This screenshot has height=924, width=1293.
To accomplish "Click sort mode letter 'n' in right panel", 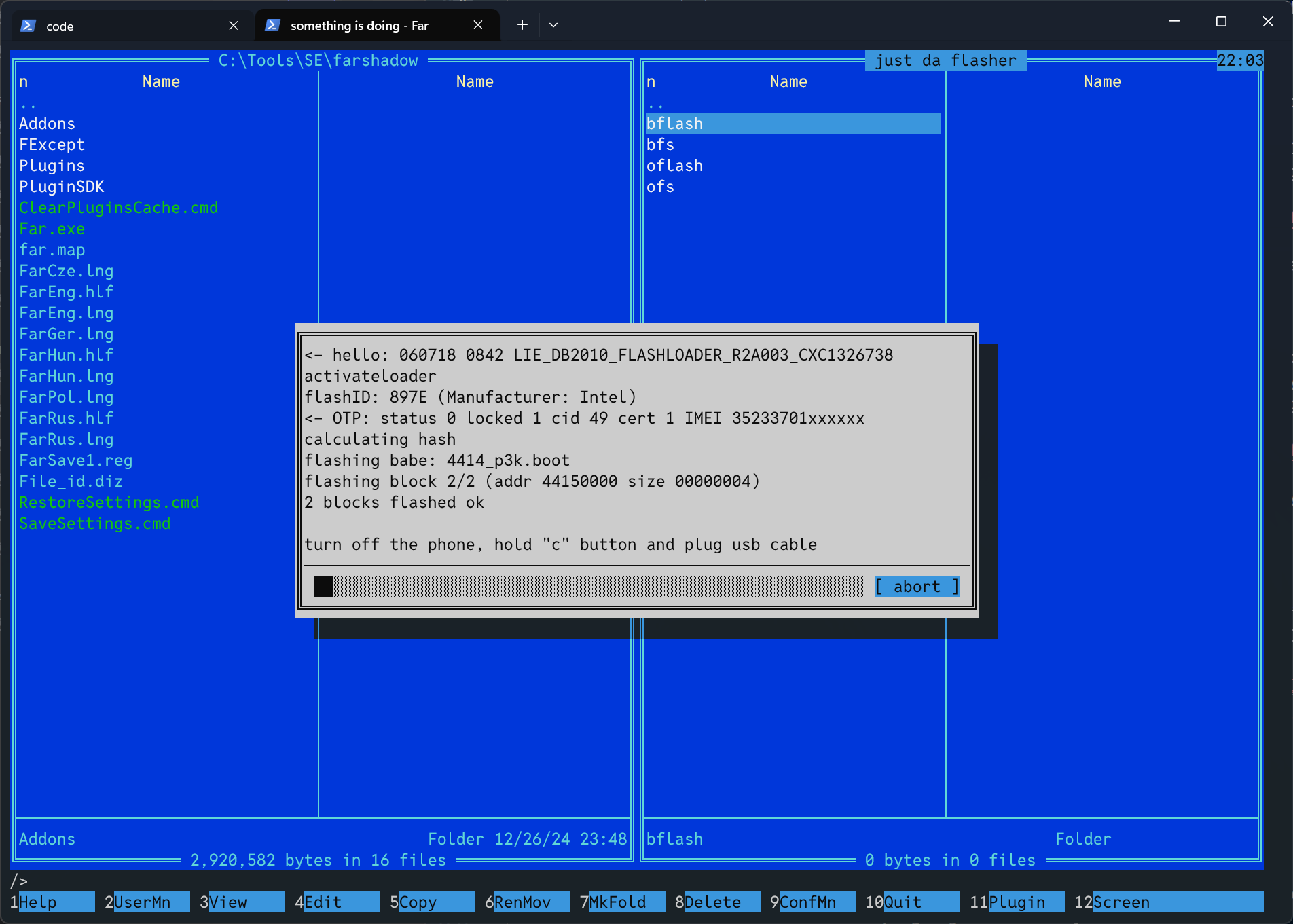I will click(x=651, y=81).
